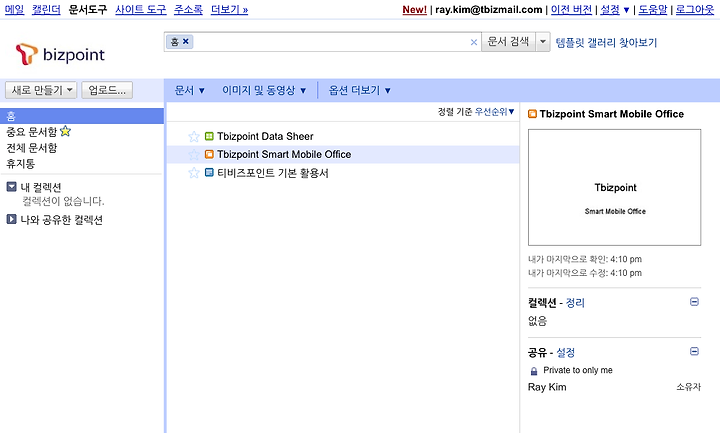The width and height of the screenshot is (720, 433).
Task: Change sort order via 우선순위 dropdown
Action: [x=495, y=112]
